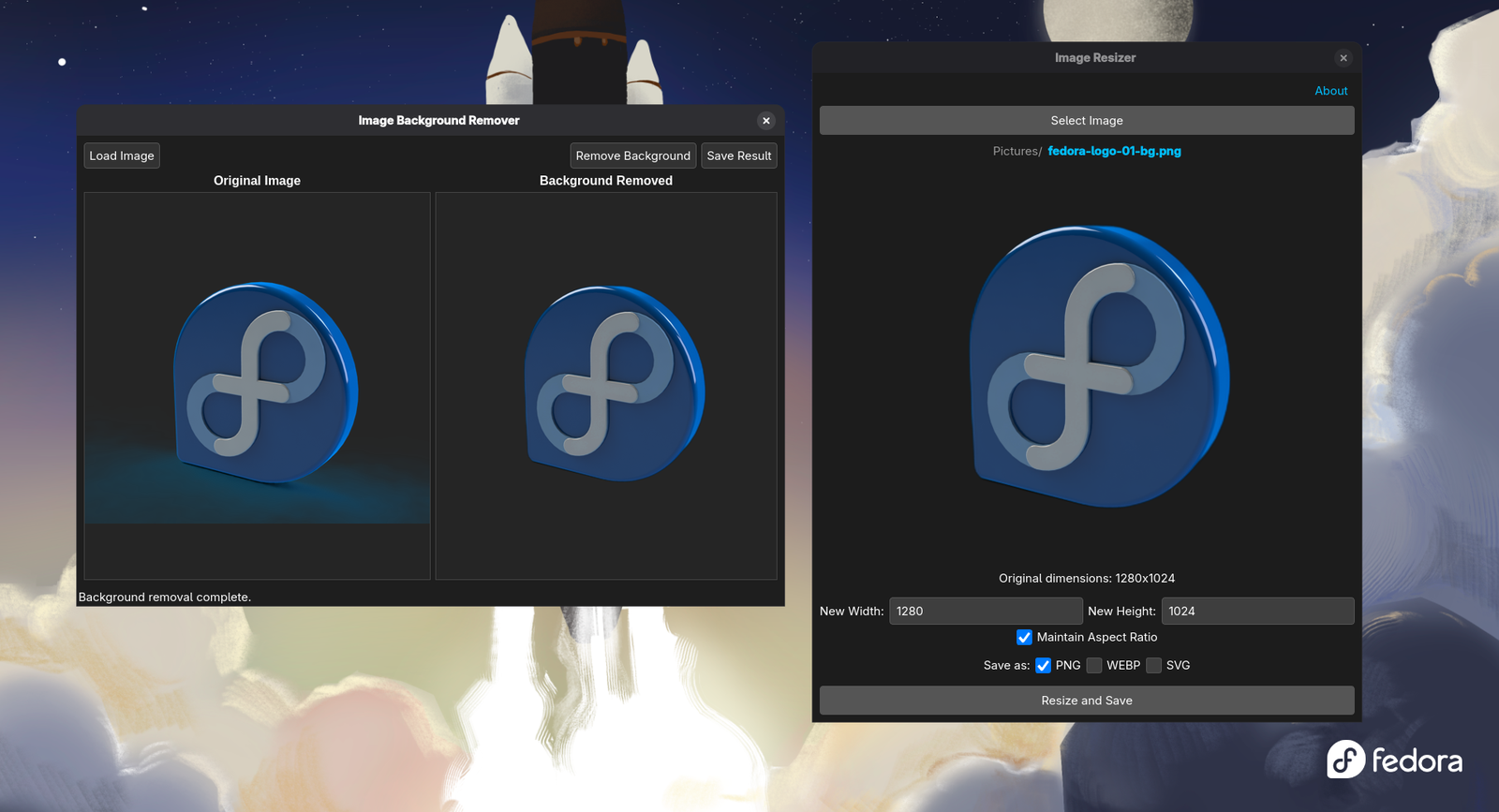Click the Original Image preview thumbnail
Screen dimensions: 1499x812
pos(257,386)
